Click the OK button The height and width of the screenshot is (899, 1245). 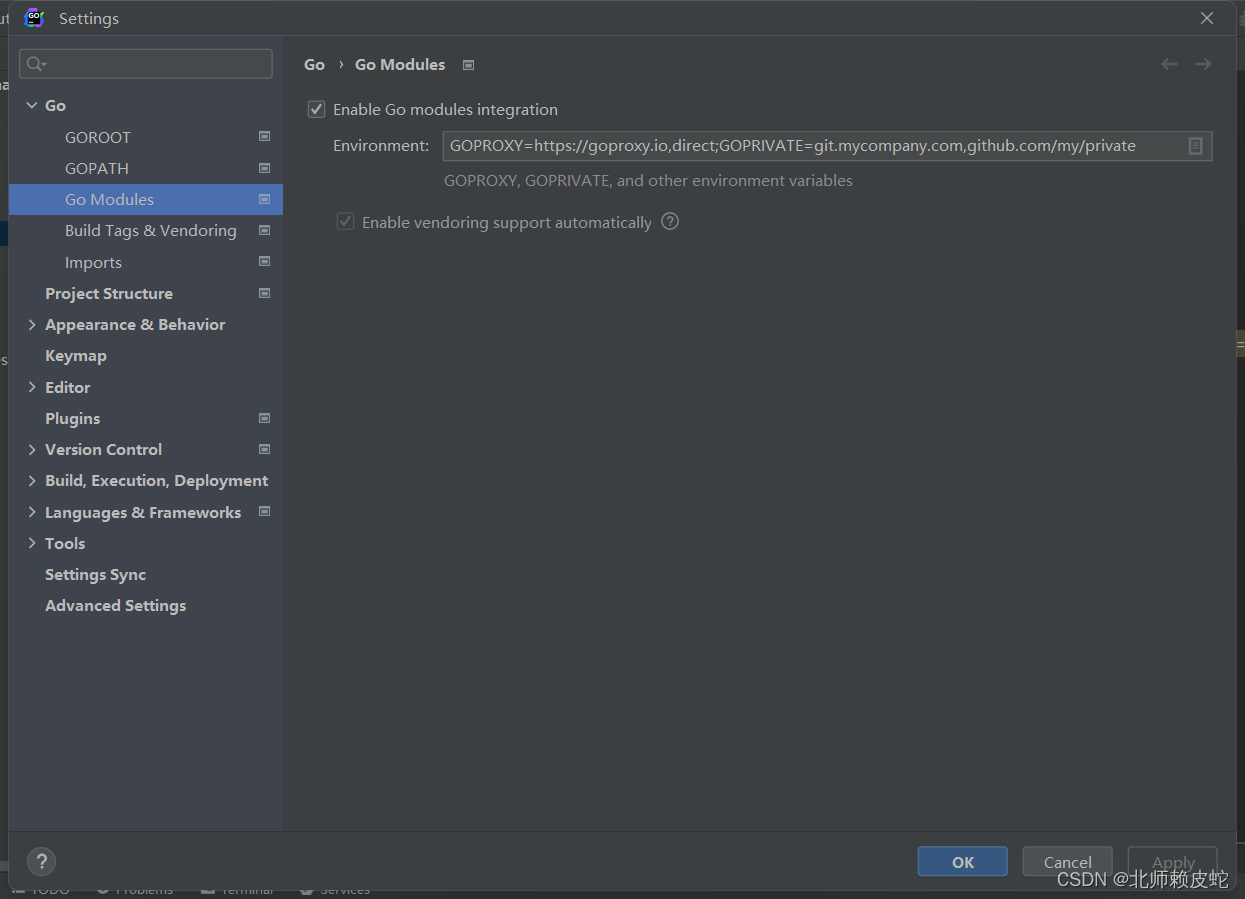click(x=962, y=862)
